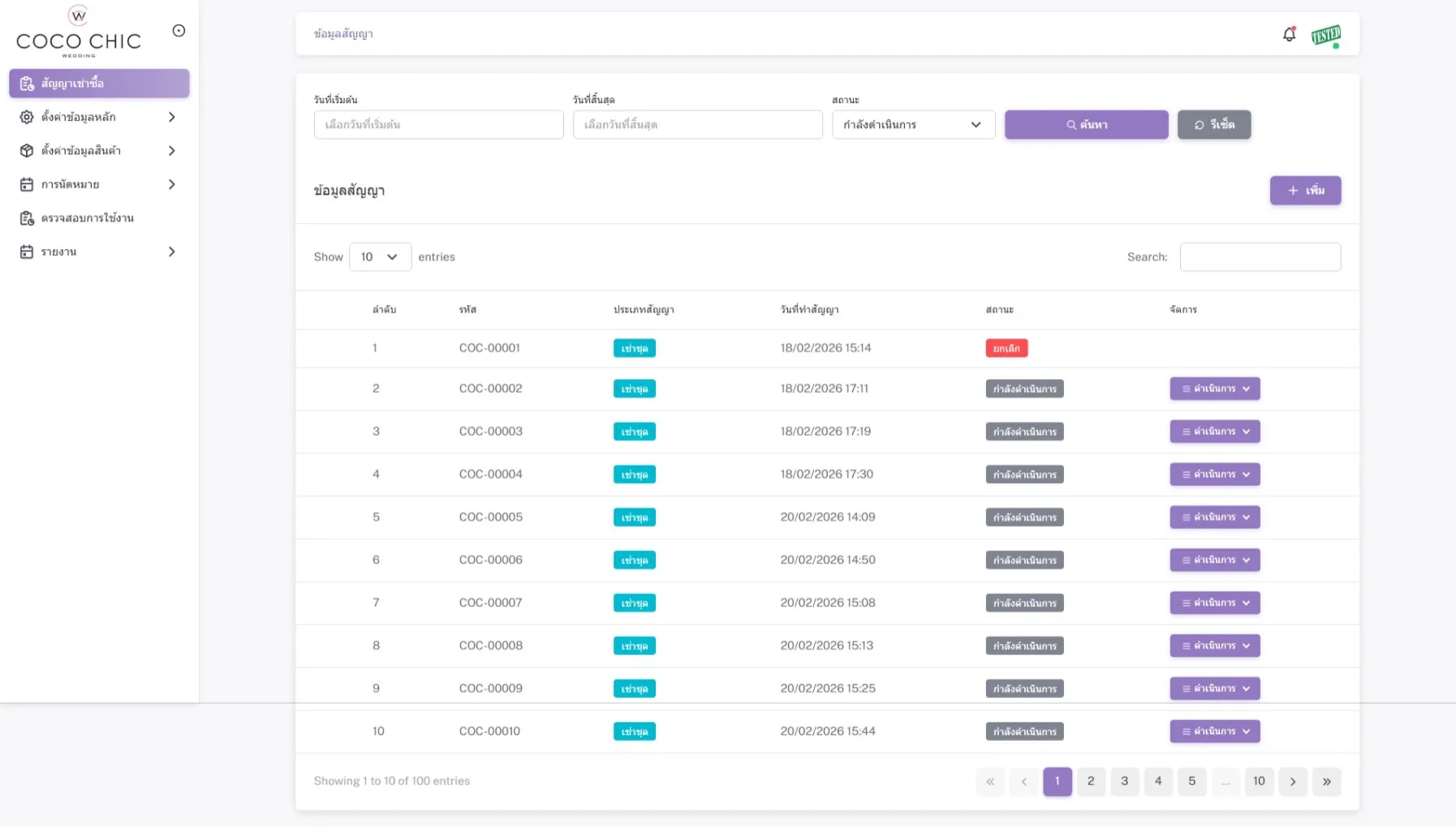
Task: Go to next page arrow
Action: pos(1292,782)
